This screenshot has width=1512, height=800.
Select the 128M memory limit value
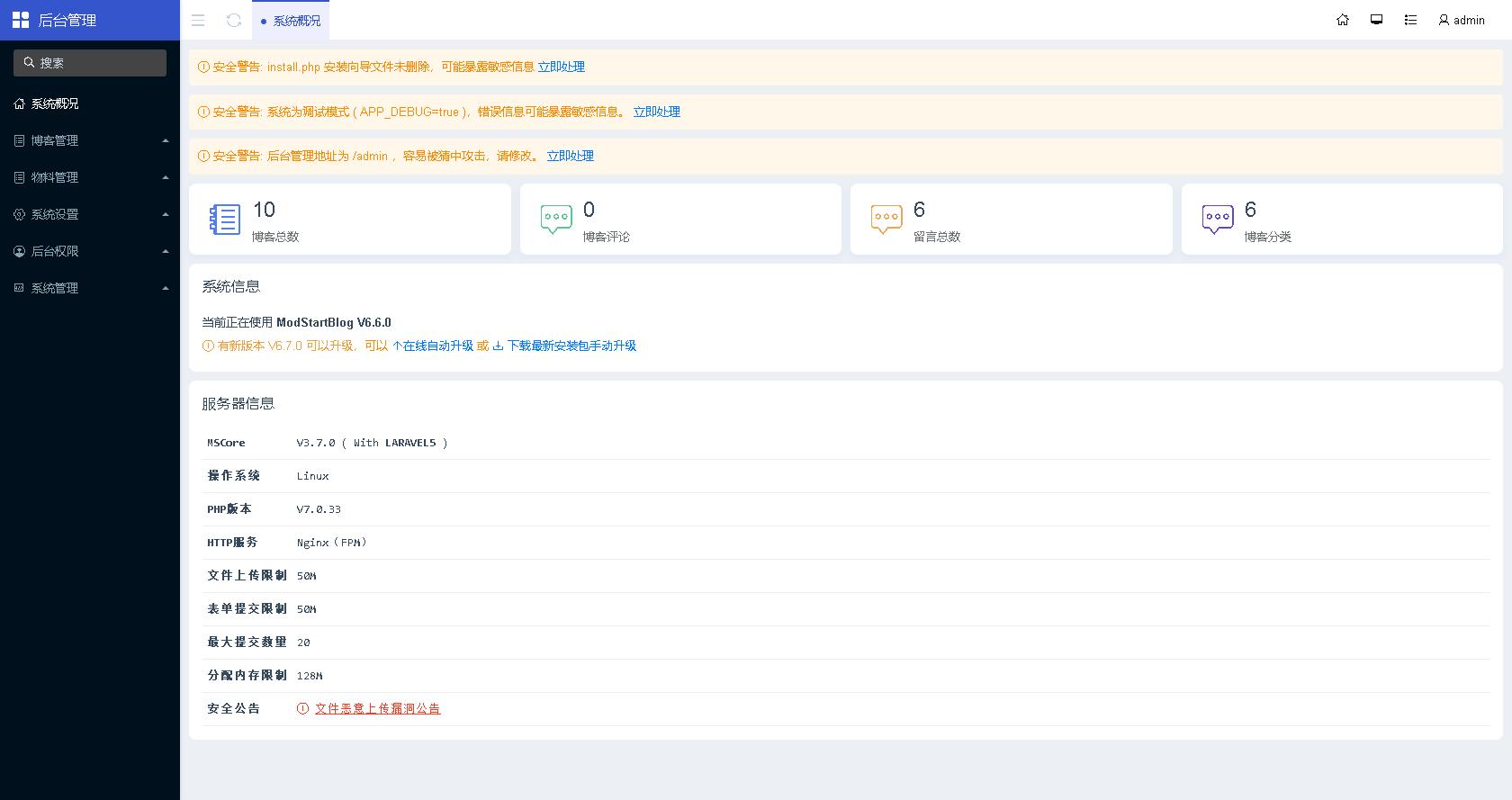click(310, 676)
